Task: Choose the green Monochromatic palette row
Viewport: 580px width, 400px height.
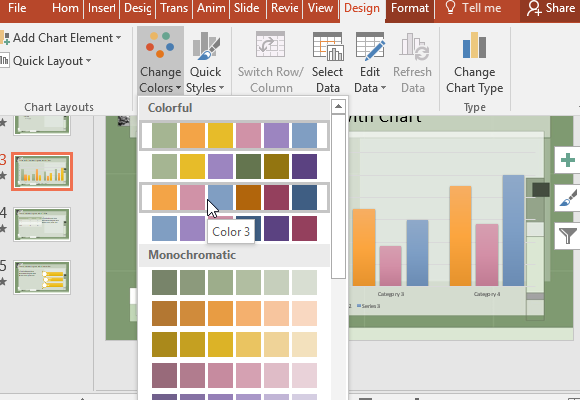Action: point(234,282)
